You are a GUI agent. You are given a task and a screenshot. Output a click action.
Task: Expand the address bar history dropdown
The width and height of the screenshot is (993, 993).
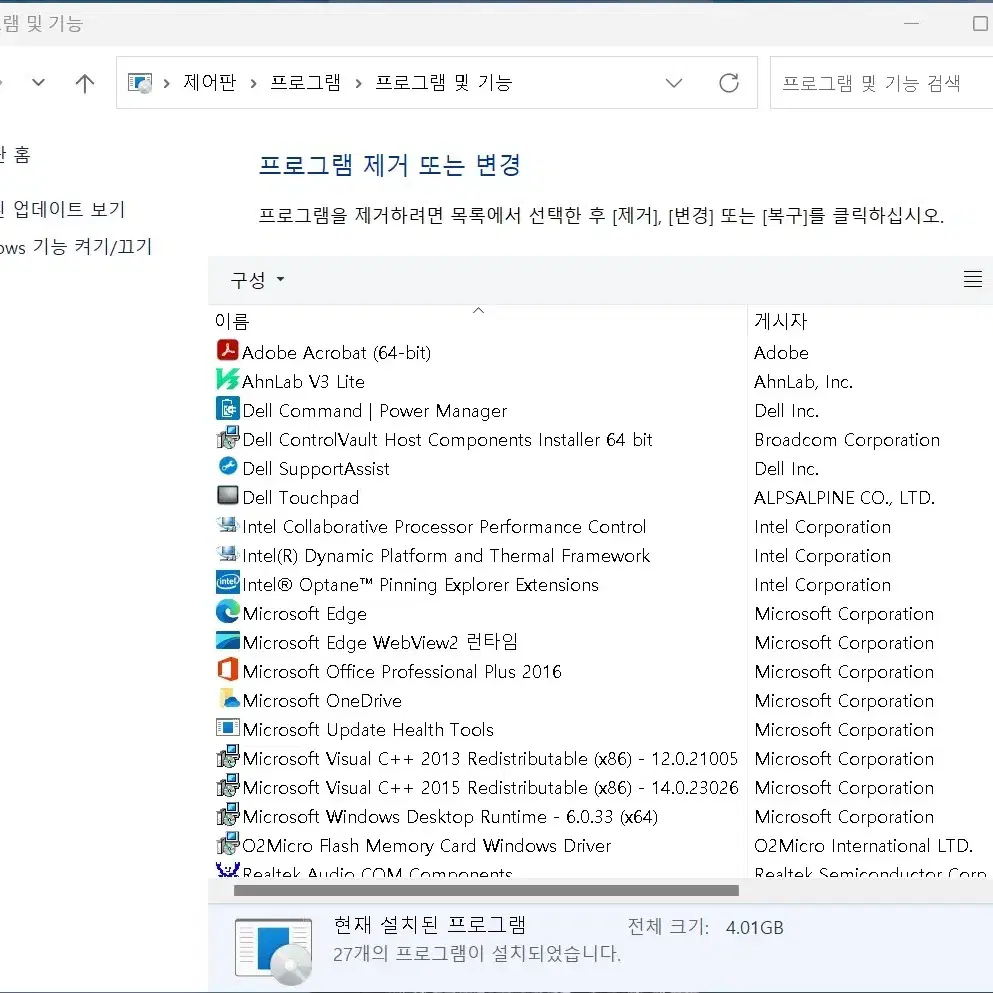click(674, 83)
